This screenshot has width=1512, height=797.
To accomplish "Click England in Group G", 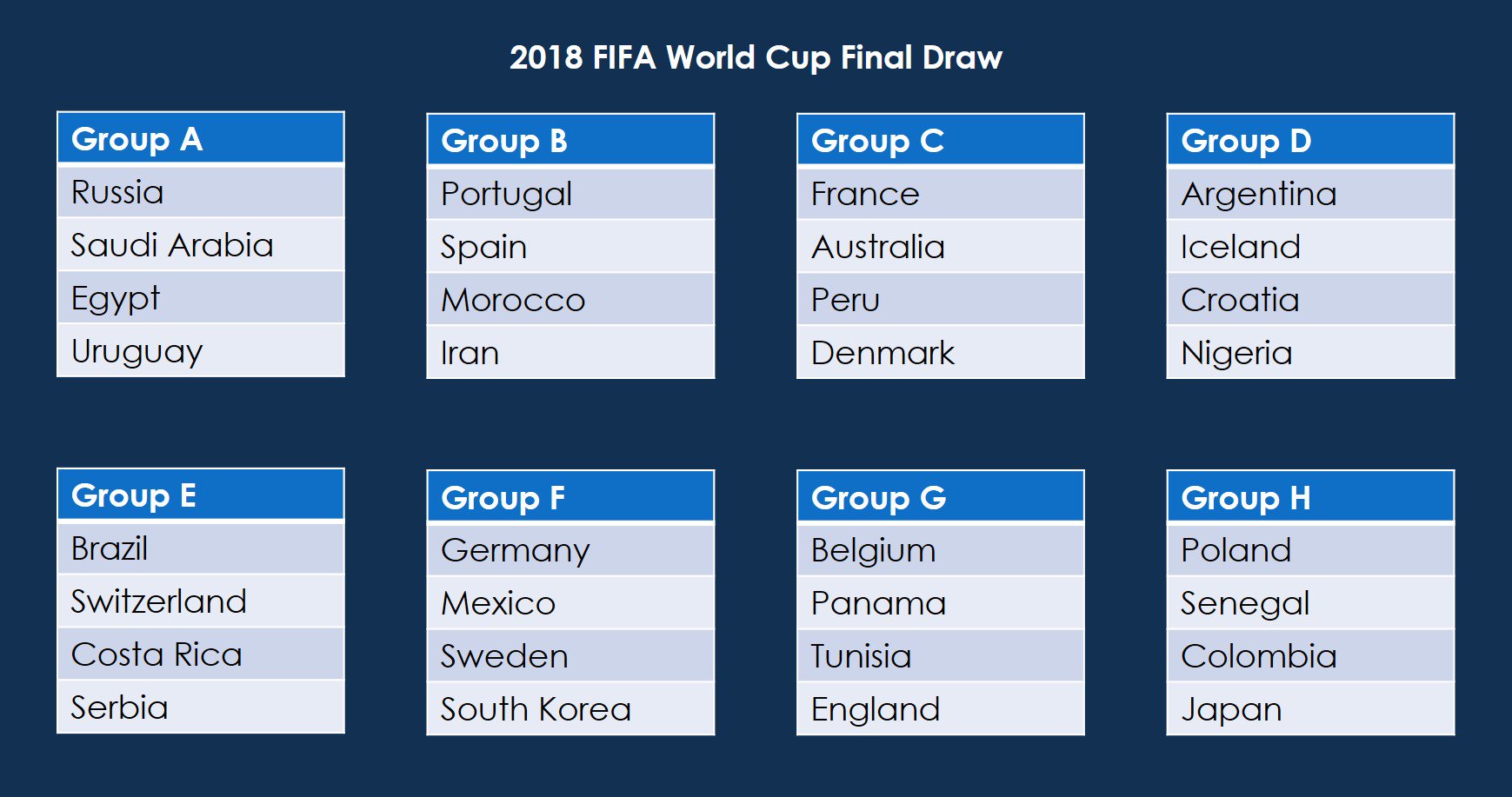I will click(x=940, y=709).
